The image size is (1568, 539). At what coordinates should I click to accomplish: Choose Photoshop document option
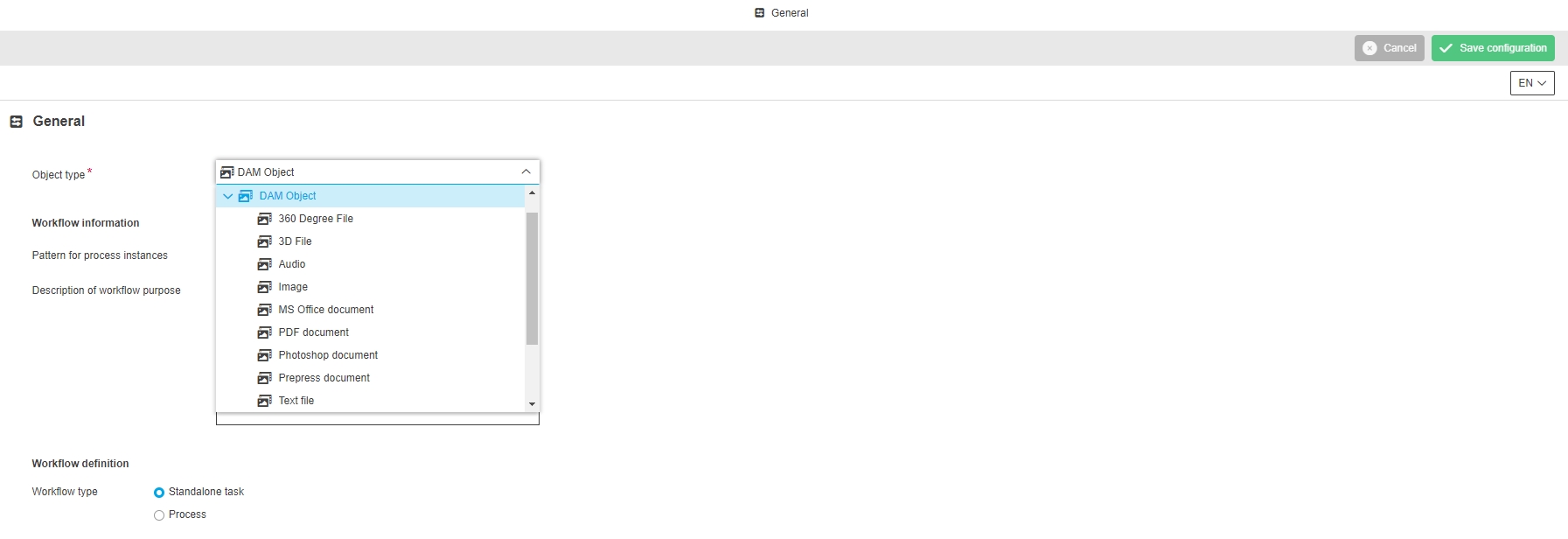pyautogui.click(x=370, y=355)
